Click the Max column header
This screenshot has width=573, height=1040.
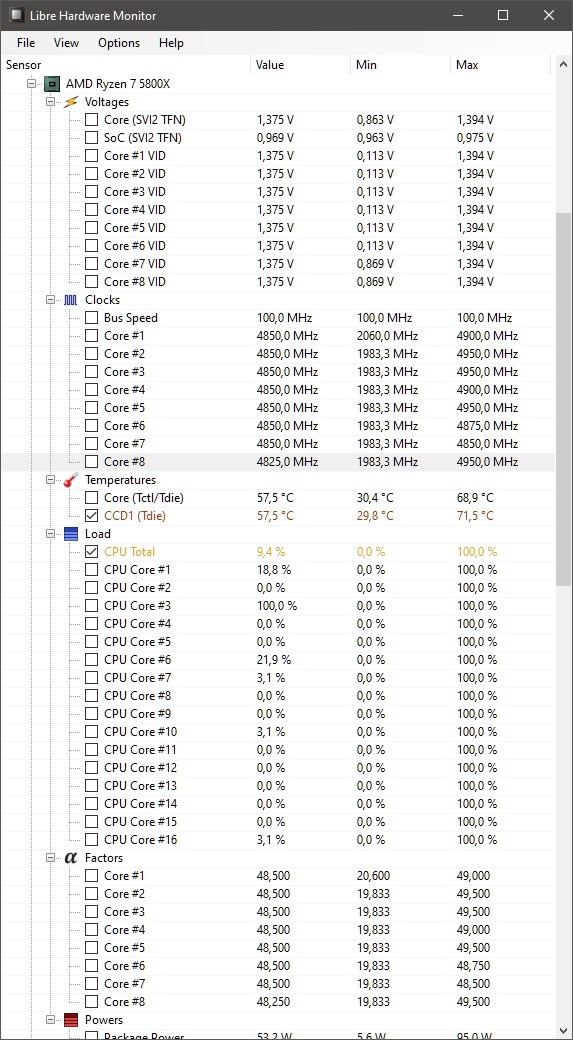pyautogui.click(x=501, y=65)
